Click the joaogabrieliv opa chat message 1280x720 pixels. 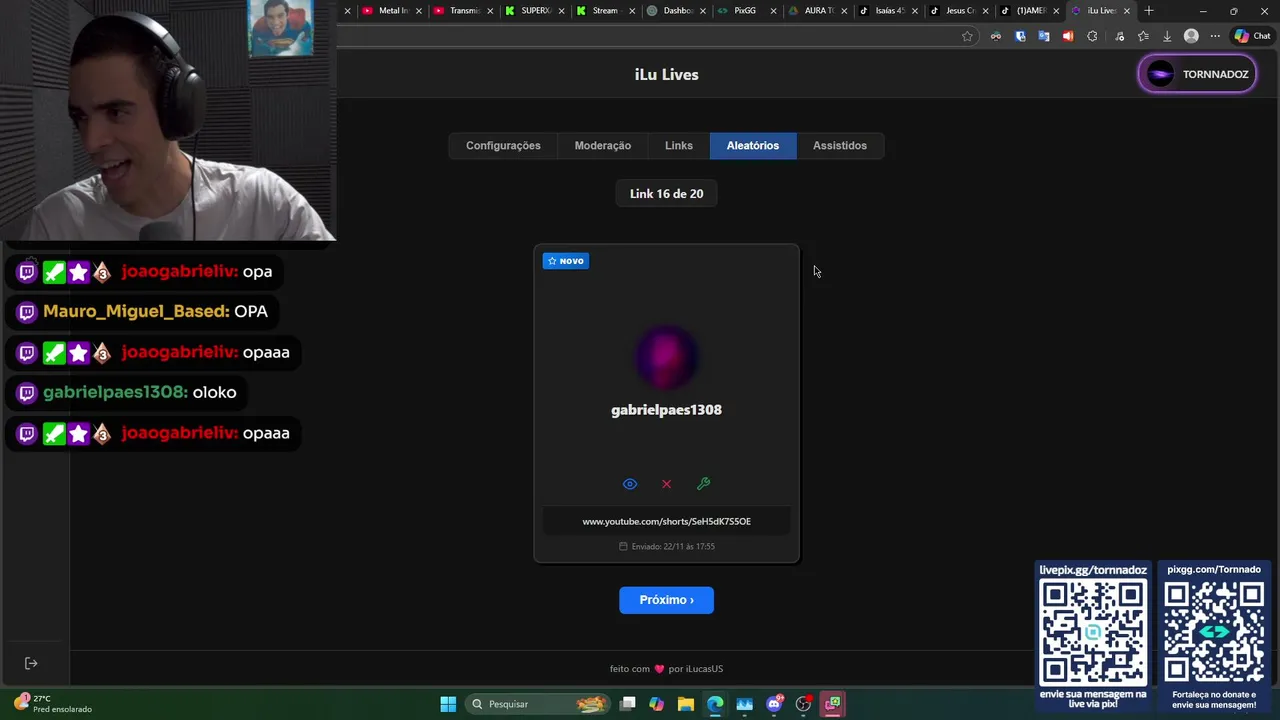click(145, 272)
